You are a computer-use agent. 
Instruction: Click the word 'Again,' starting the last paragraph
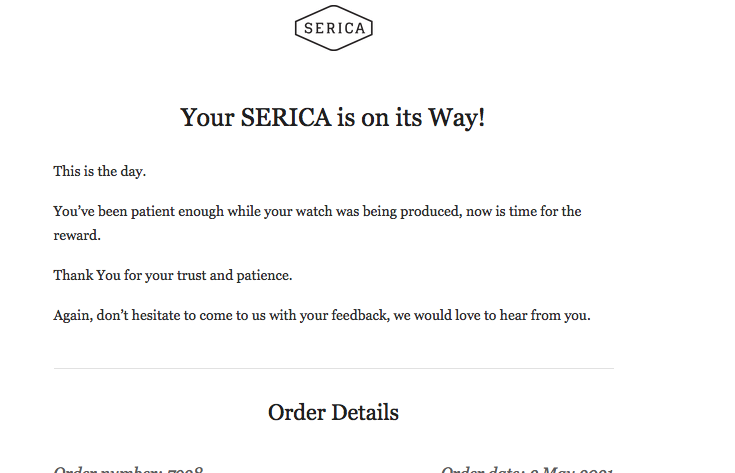[x=73, y=316]
